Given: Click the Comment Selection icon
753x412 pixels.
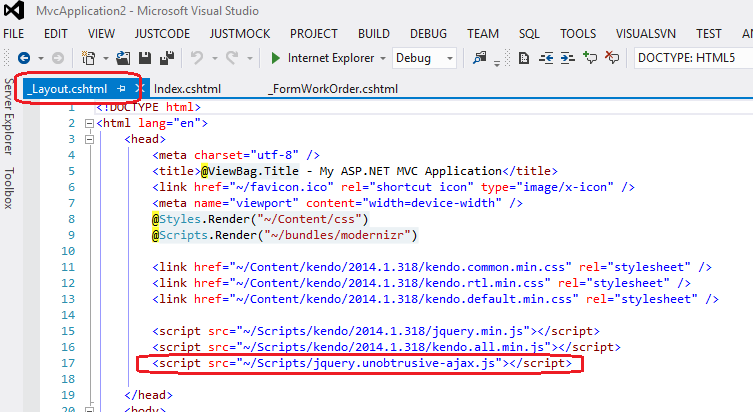Looking at the screenshot, I should [x=590, y=58].
